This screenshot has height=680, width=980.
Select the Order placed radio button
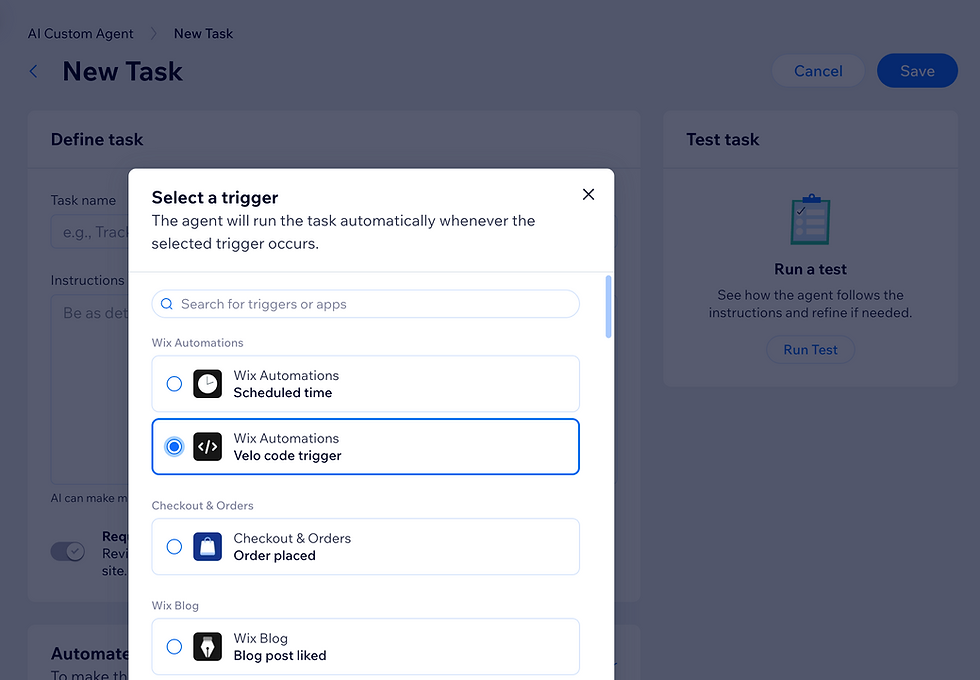coord(174,547)
